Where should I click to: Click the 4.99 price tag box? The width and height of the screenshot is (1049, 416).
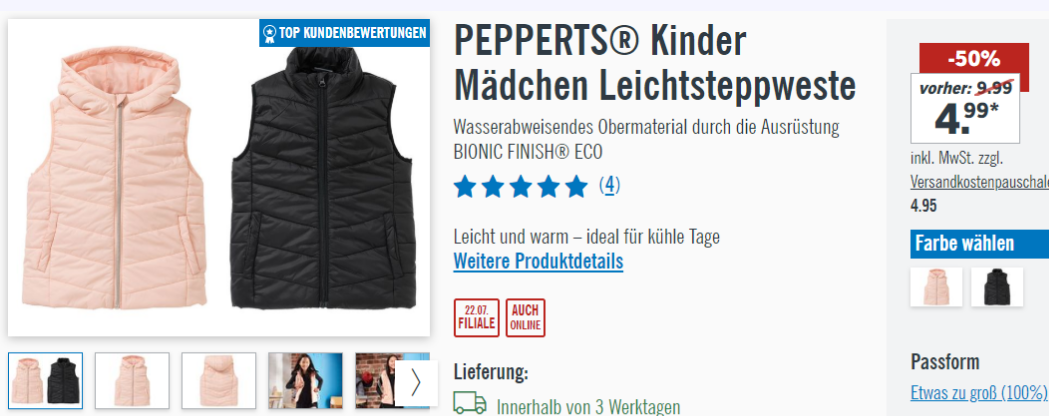[965, 109]
